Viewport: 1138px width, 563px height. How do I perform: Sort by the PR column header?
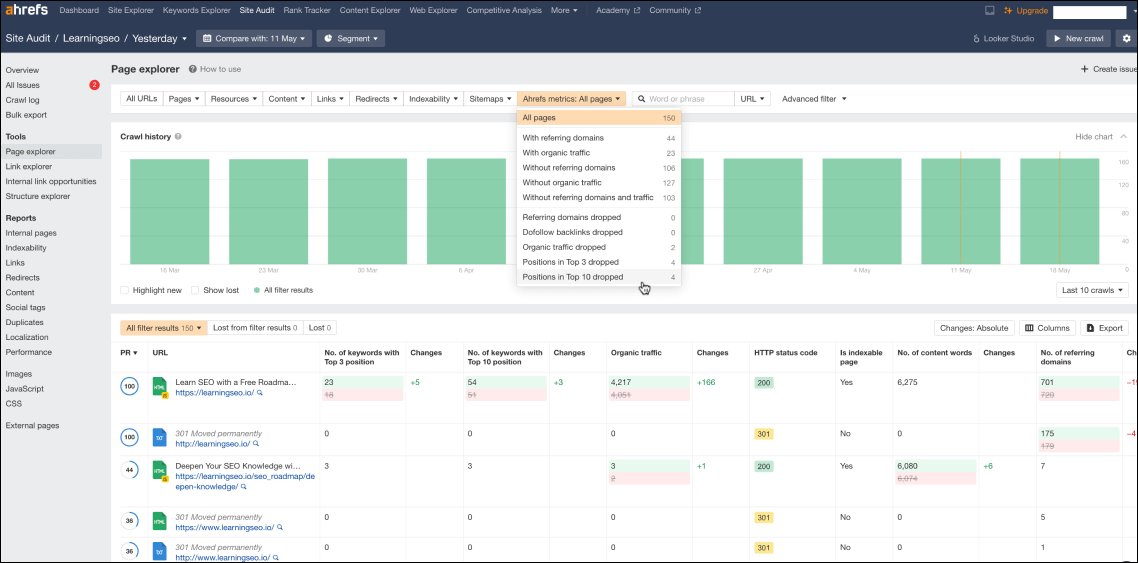[128, 353]
